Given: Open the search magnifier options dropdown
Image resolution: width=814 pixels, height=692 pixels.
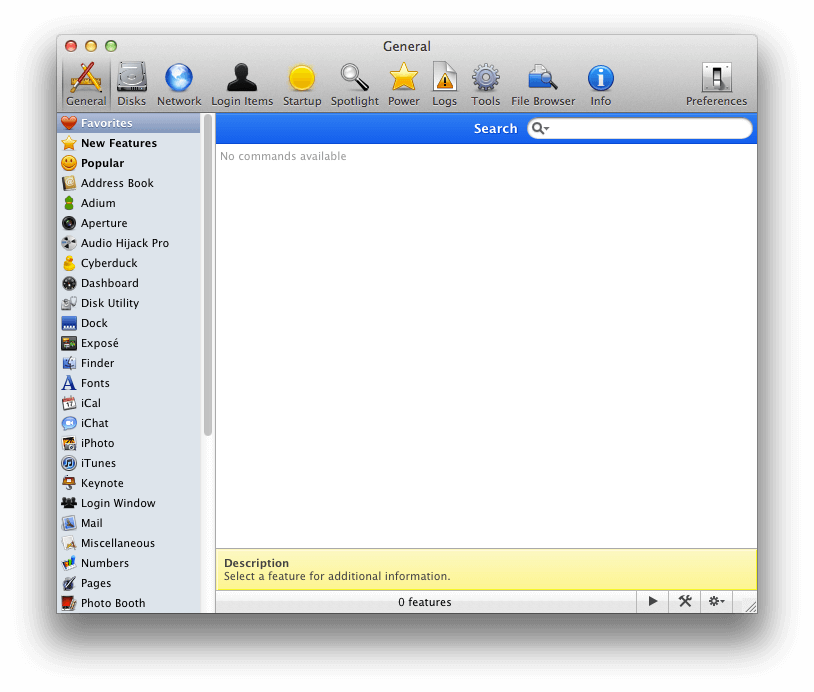Looking at the screenshot, I should tap(540, 128).
